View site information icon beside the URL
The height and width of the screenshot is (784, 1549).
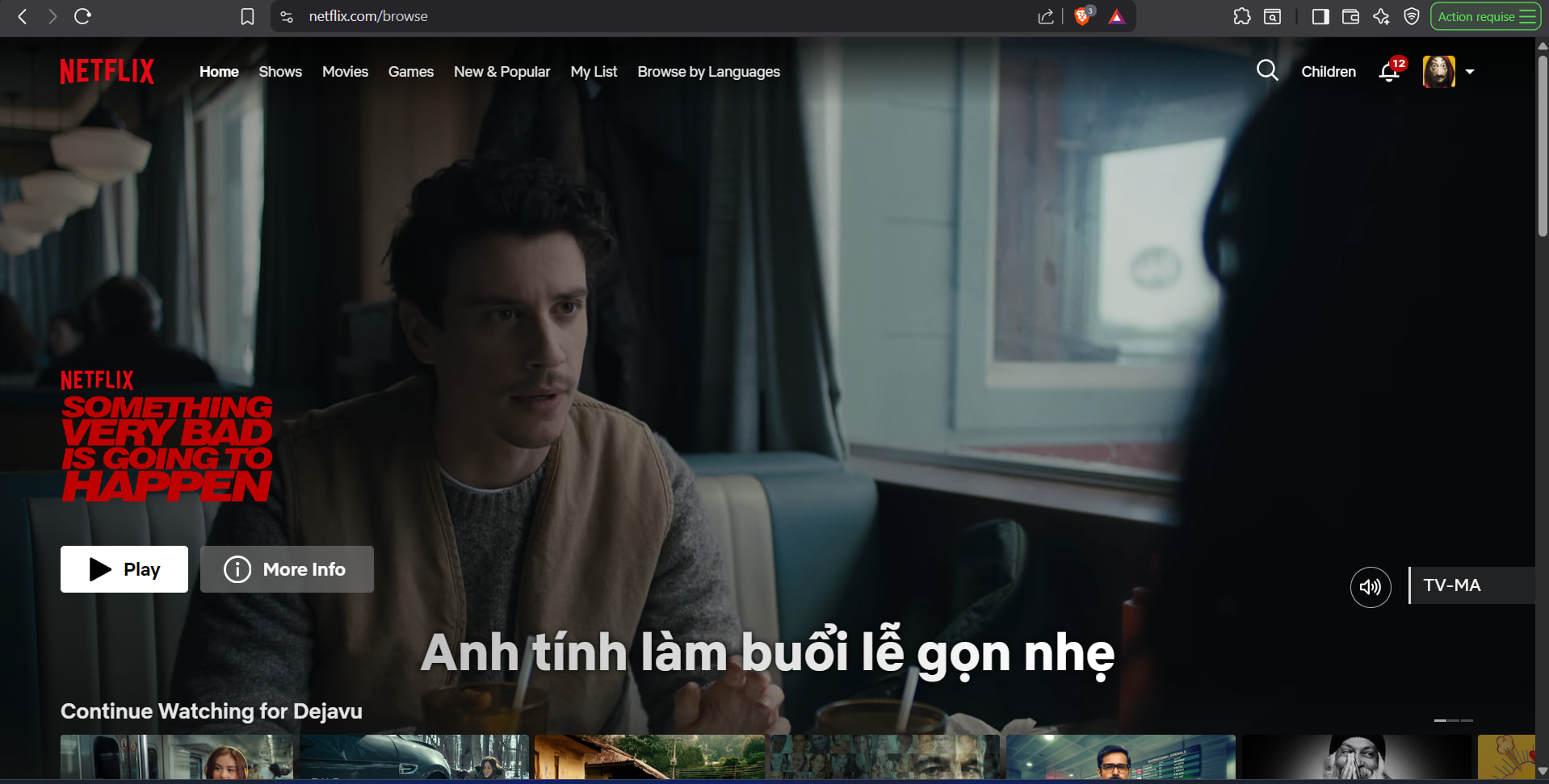[286, 16]
